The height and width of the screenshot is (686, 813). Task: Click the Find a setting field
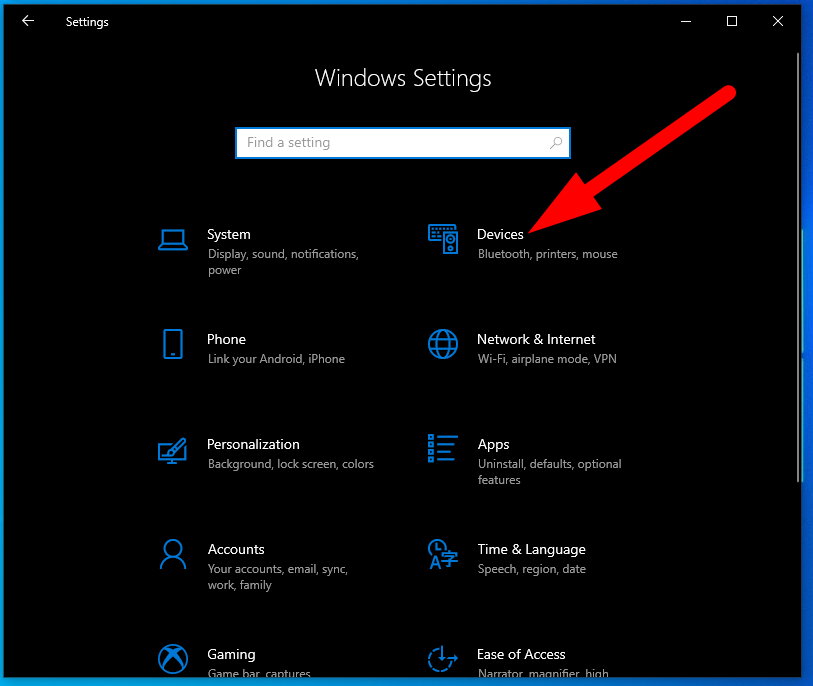pyautogui.click(x=402, y=143)
